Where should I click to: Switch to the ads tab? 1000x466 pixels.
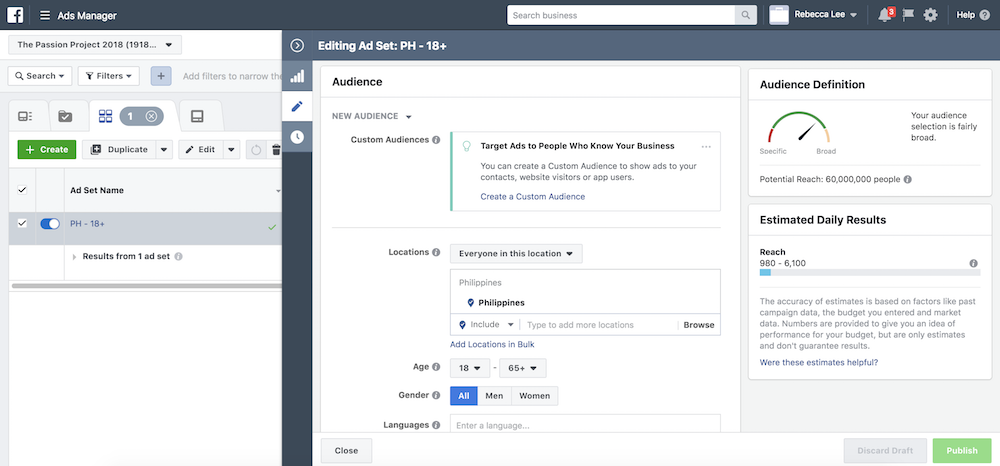click(198, 116)
